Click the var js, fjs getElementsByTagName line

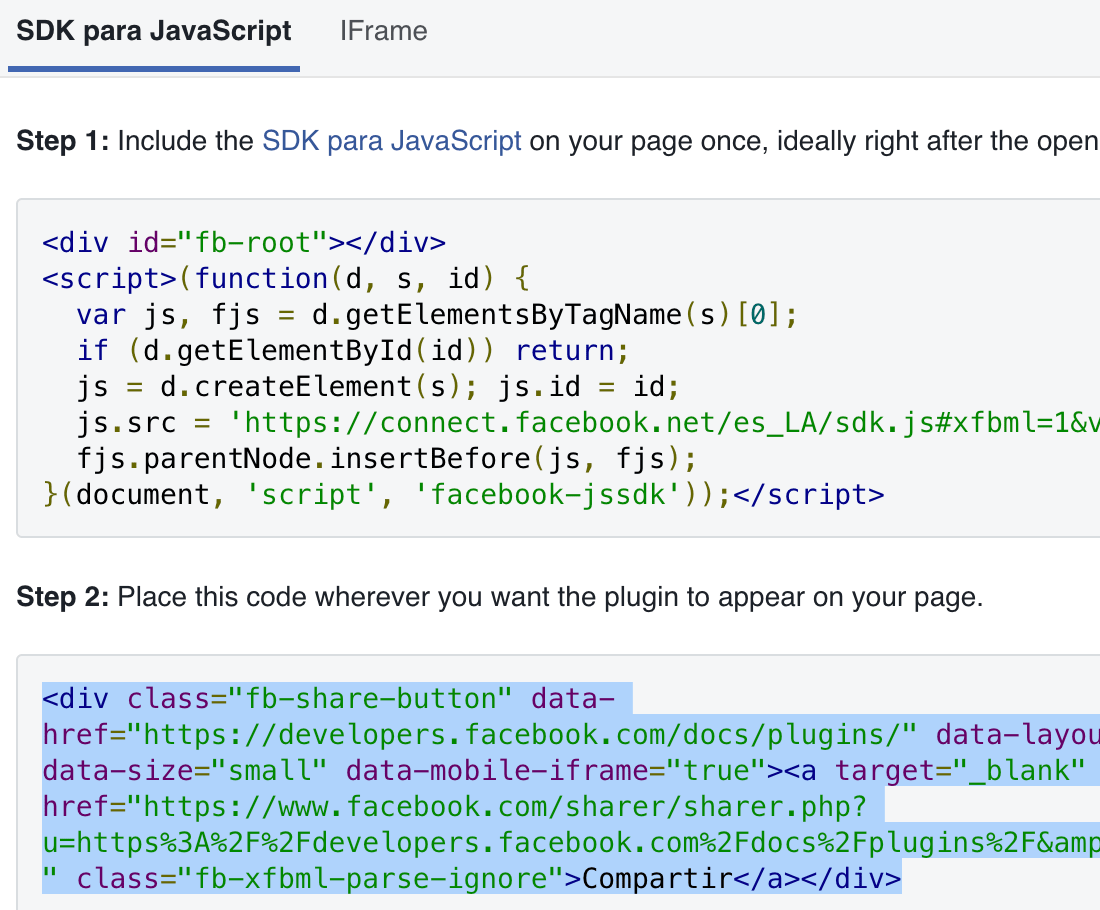(x=437, y=314)
